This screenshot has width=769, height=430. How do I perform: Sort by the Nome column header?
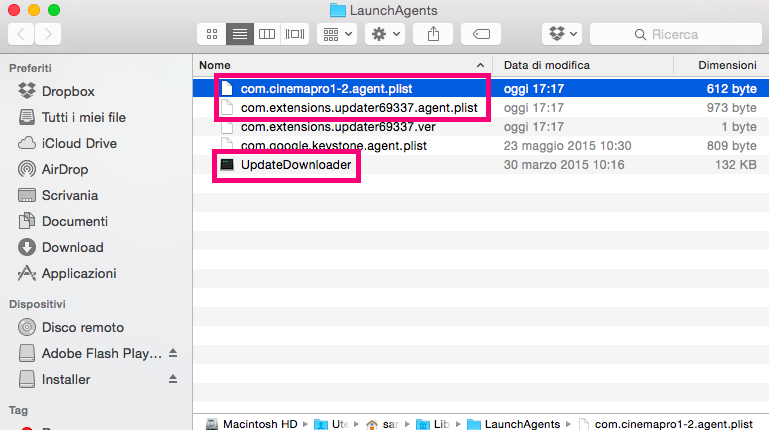point(342,65)
